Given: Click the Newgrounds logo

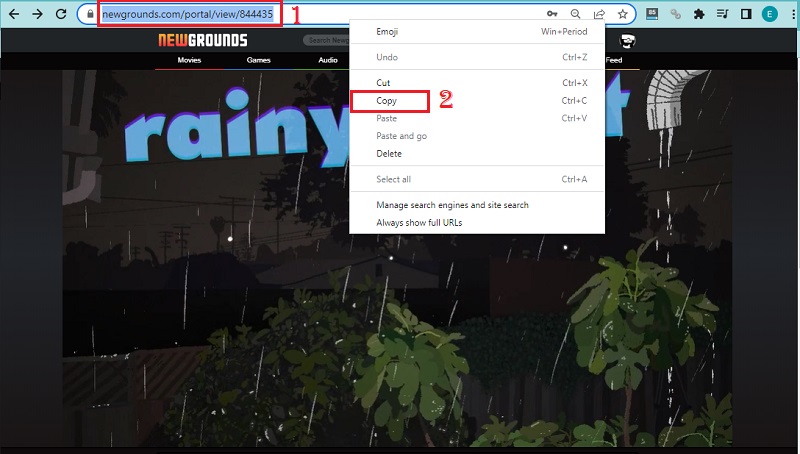Looking at the screenshot, I should (203, 40).
